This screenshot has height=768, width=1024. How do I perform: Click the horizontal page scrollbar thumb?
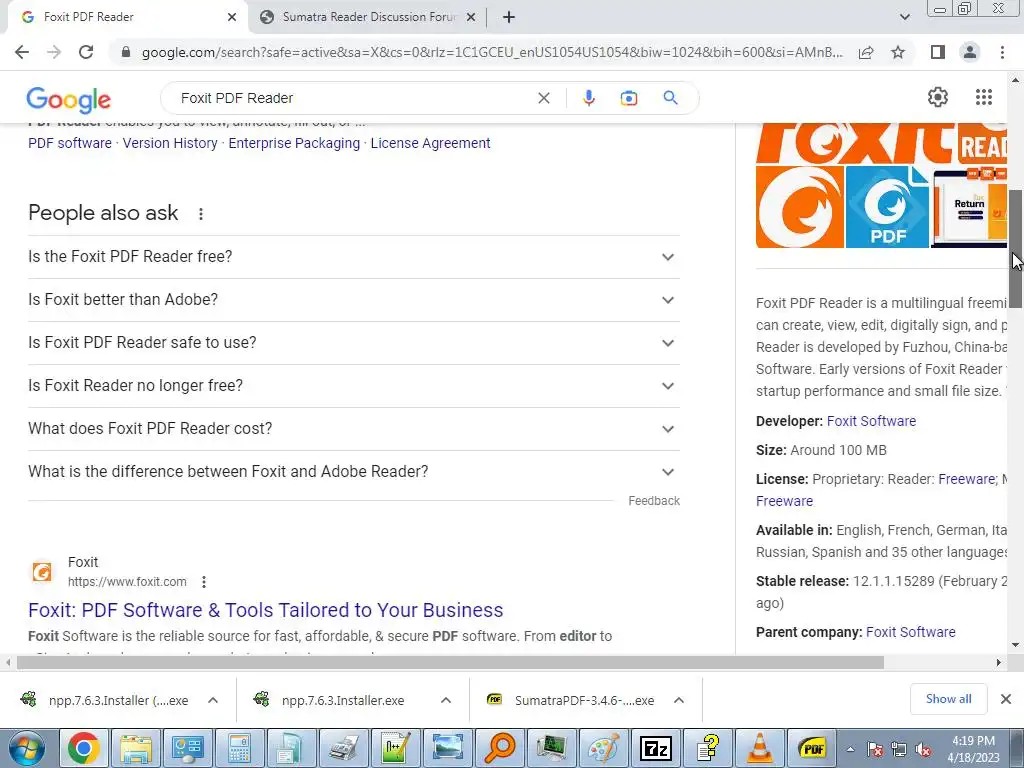450,662
